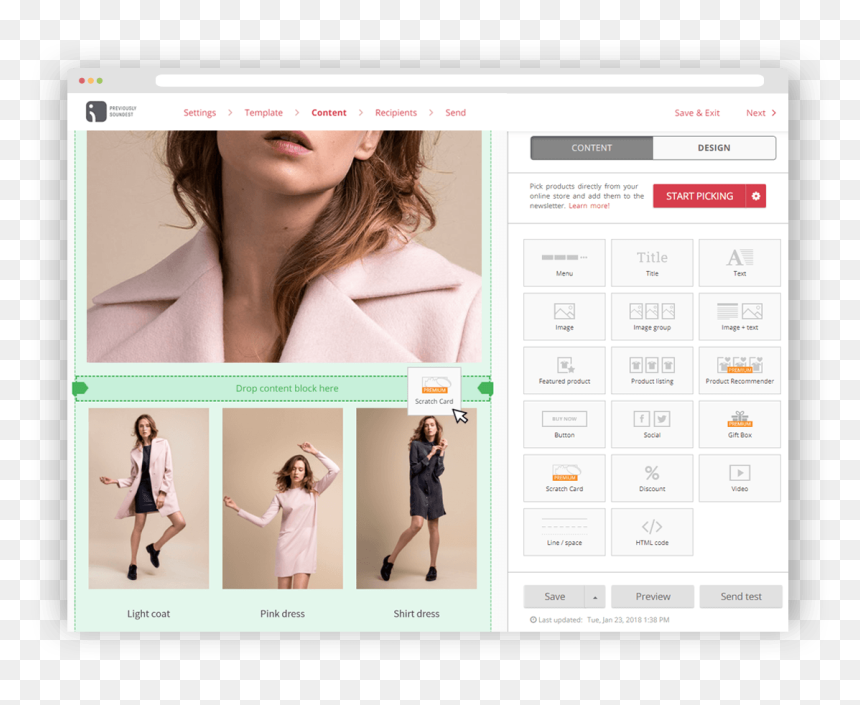Select the Video content block
The height and width of the screenshot is (705, 860).
[739, 478]
